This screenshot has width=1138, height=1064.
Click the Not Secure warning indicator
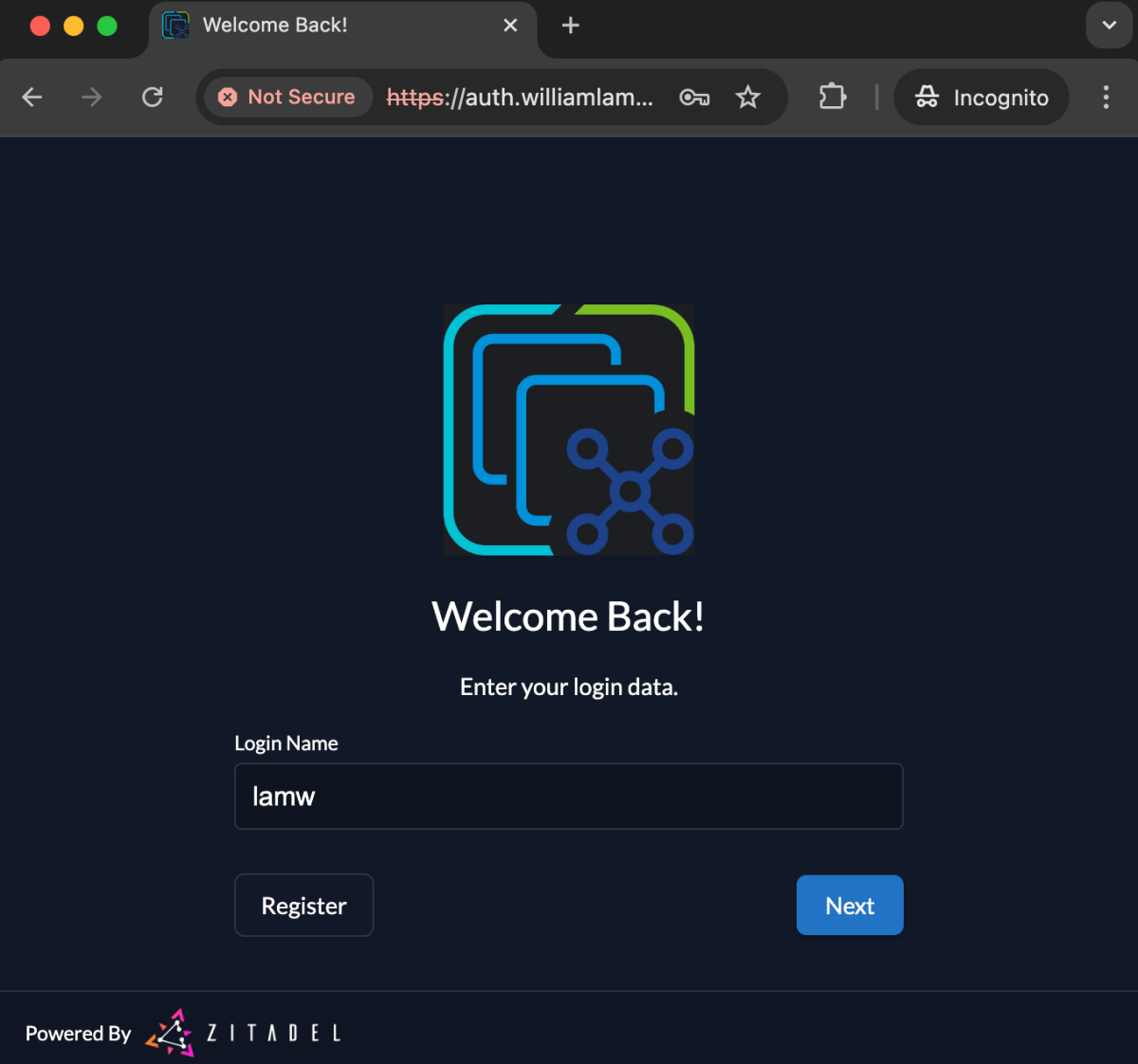[286, 97]
